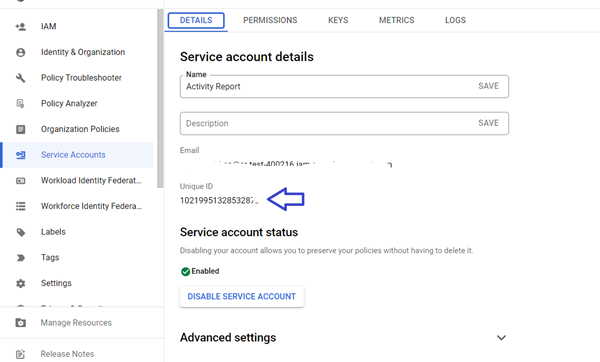Switch to the Keys tab
This screenshot has width=600, height=362.
click(x=338, y=20)
